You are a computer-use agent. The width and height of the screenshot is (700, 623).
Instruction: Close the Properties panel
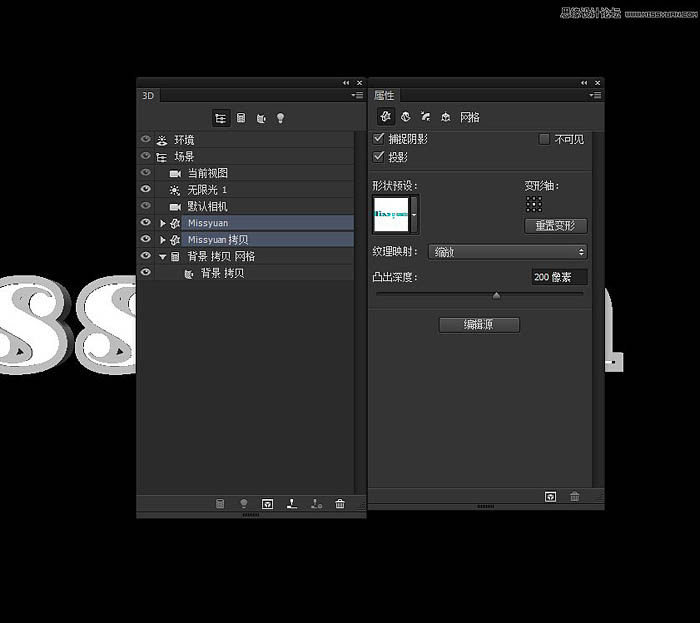click(597, 83)
